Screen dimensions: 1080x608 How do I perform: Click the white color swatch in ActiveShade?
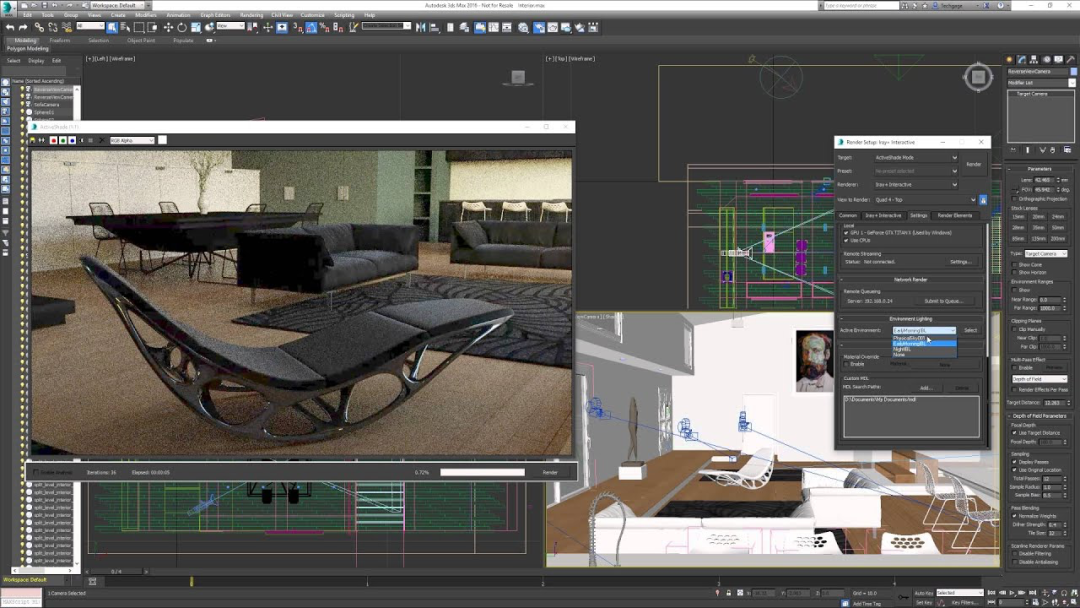tap(163, 141)
